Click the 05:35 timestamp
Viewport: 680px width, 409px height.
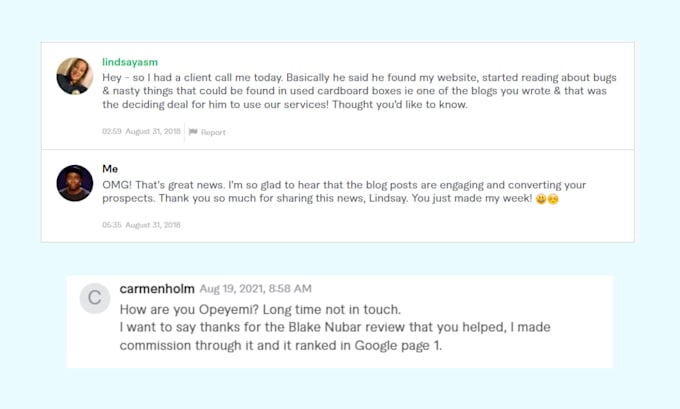[112, 225]
